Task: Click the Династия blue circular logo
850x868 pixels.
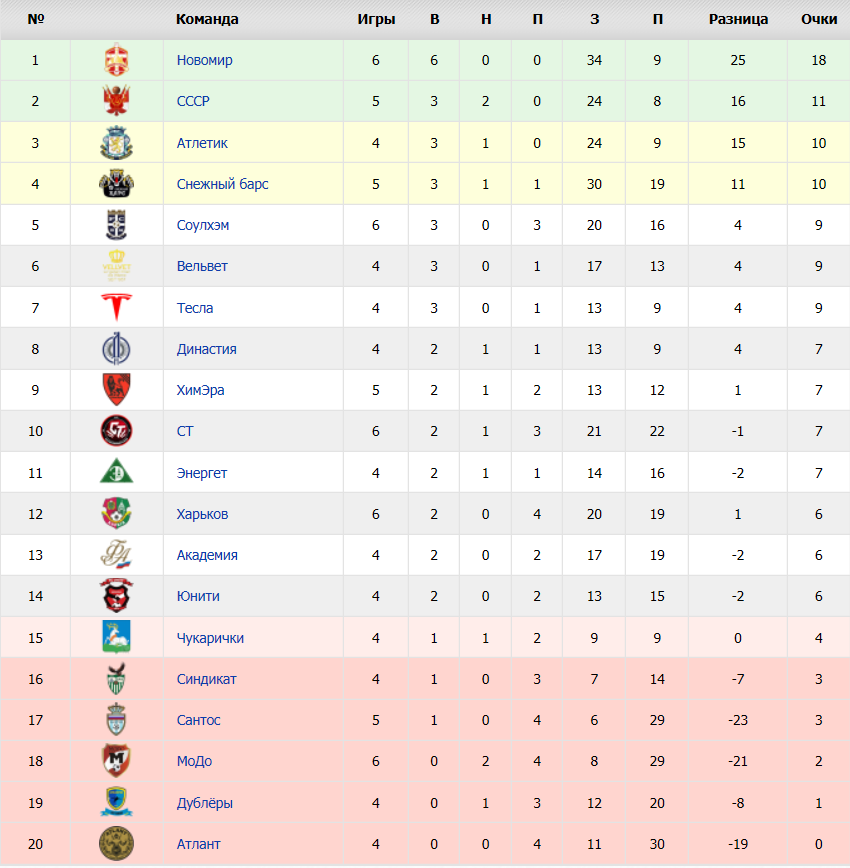Action: [x=116, y=349]
